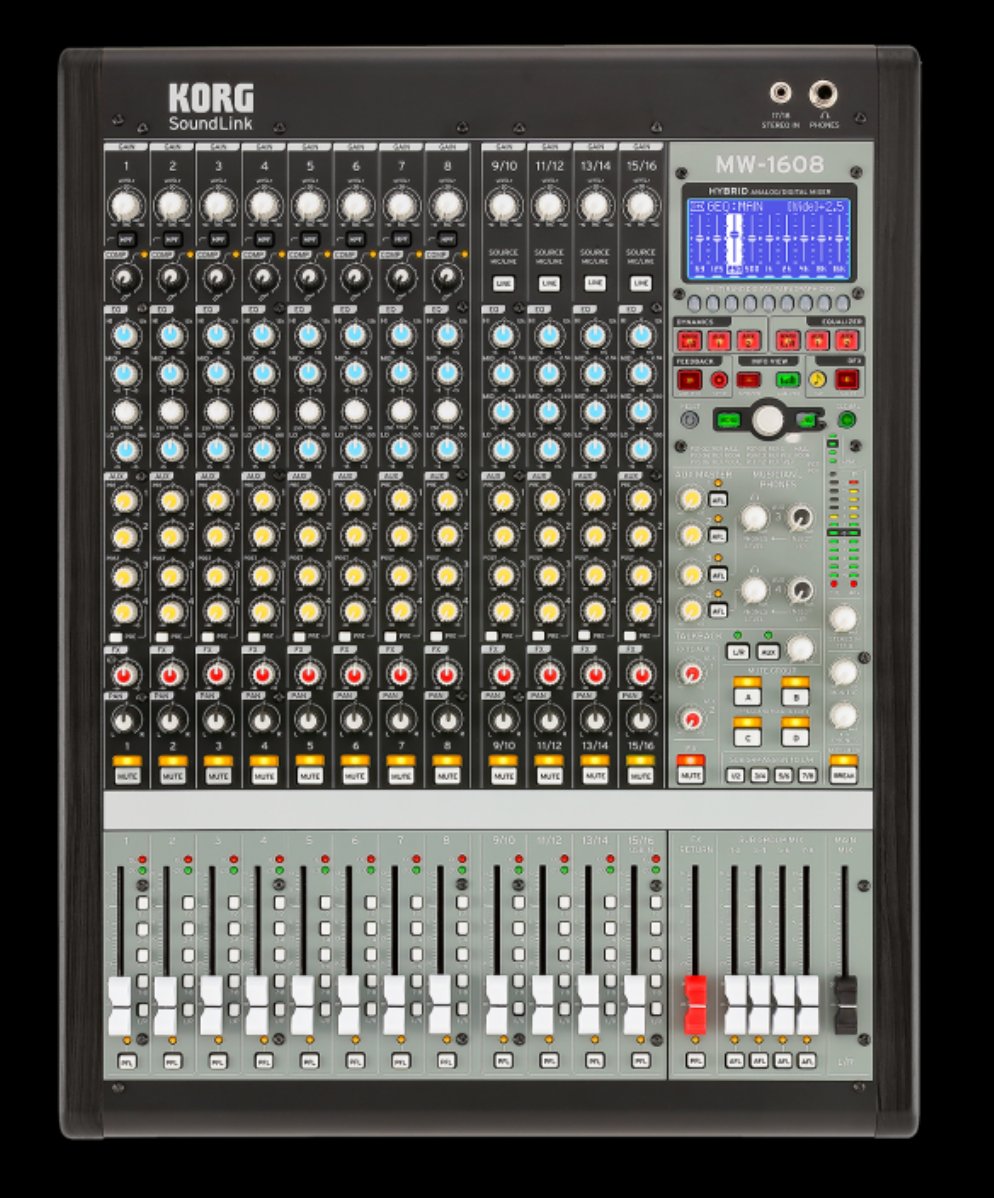The height and width of the screenshot is (1198, 994).
Task: Adjust channel 8 PAN knob
Action: pos(447,720)
